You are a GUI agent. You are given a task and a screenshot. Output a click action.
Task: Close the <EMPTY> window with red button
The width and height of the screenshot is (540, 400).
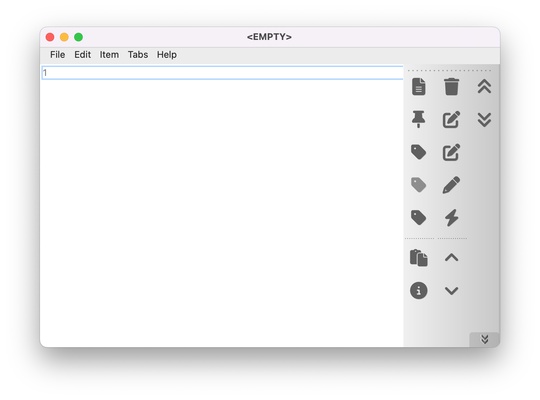[50, 37]
